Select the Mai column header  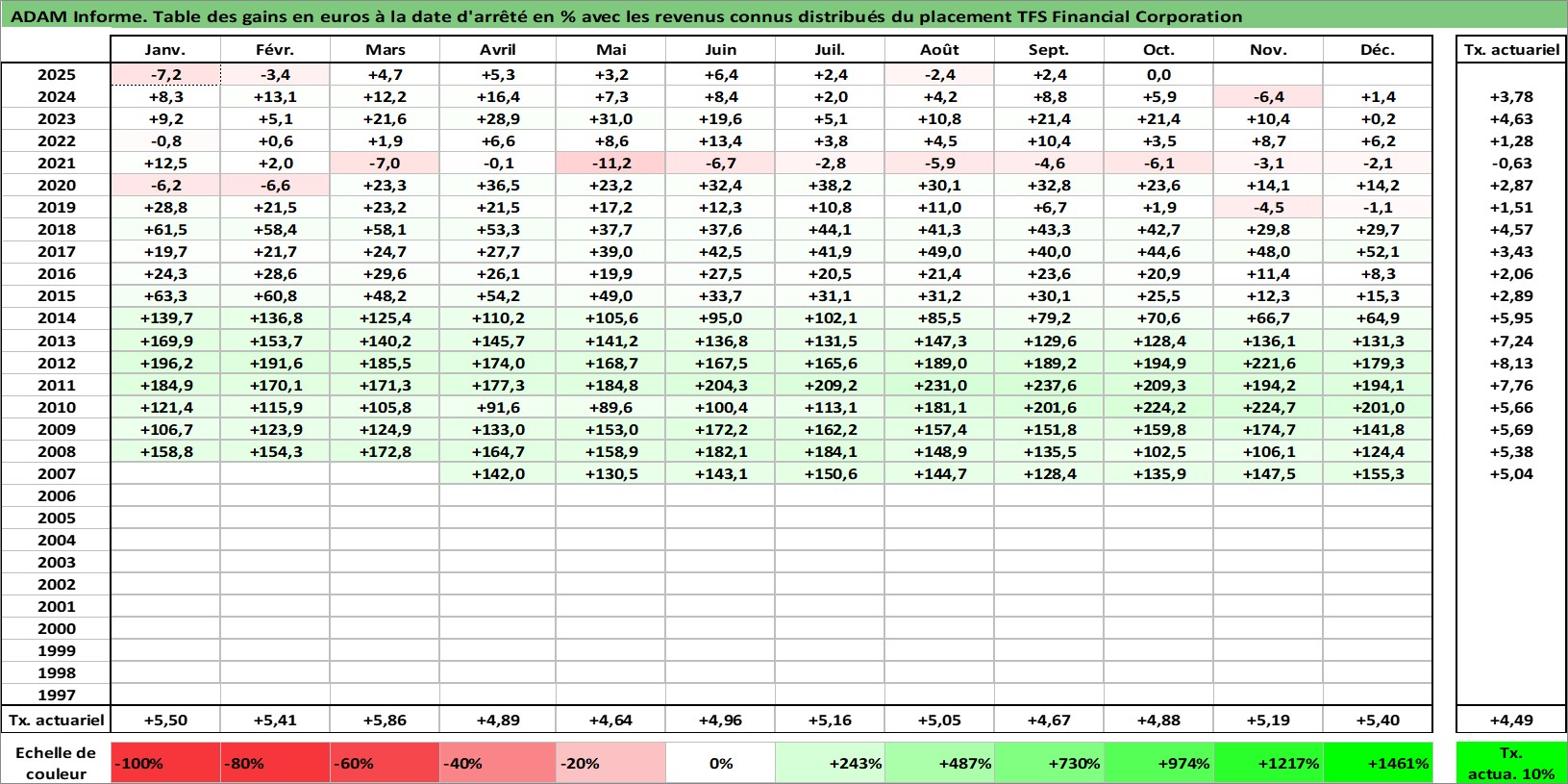[x=610, y=49]
